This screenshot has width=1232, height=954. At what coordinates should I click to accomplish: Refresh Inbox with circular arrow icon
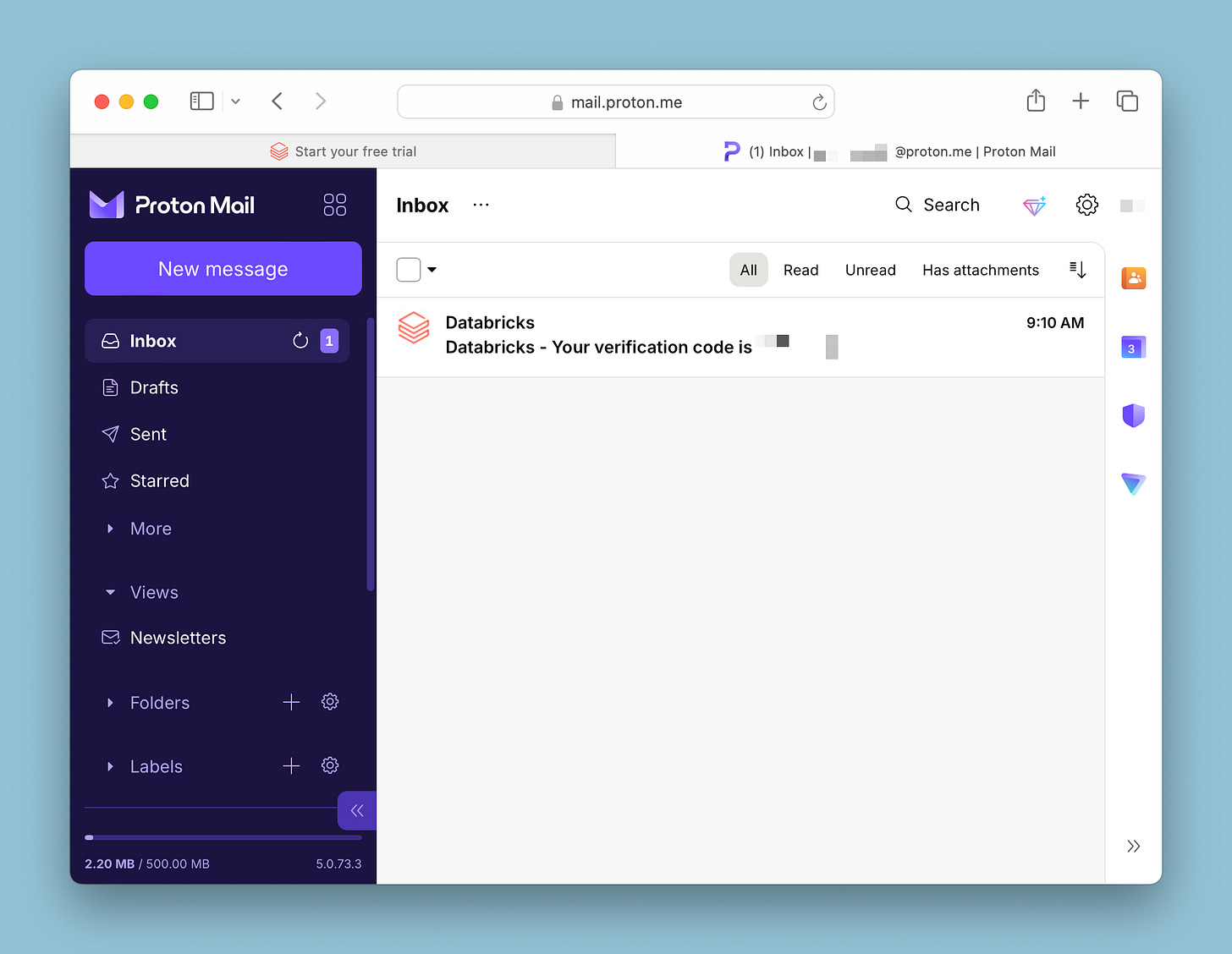click(300, 341)
